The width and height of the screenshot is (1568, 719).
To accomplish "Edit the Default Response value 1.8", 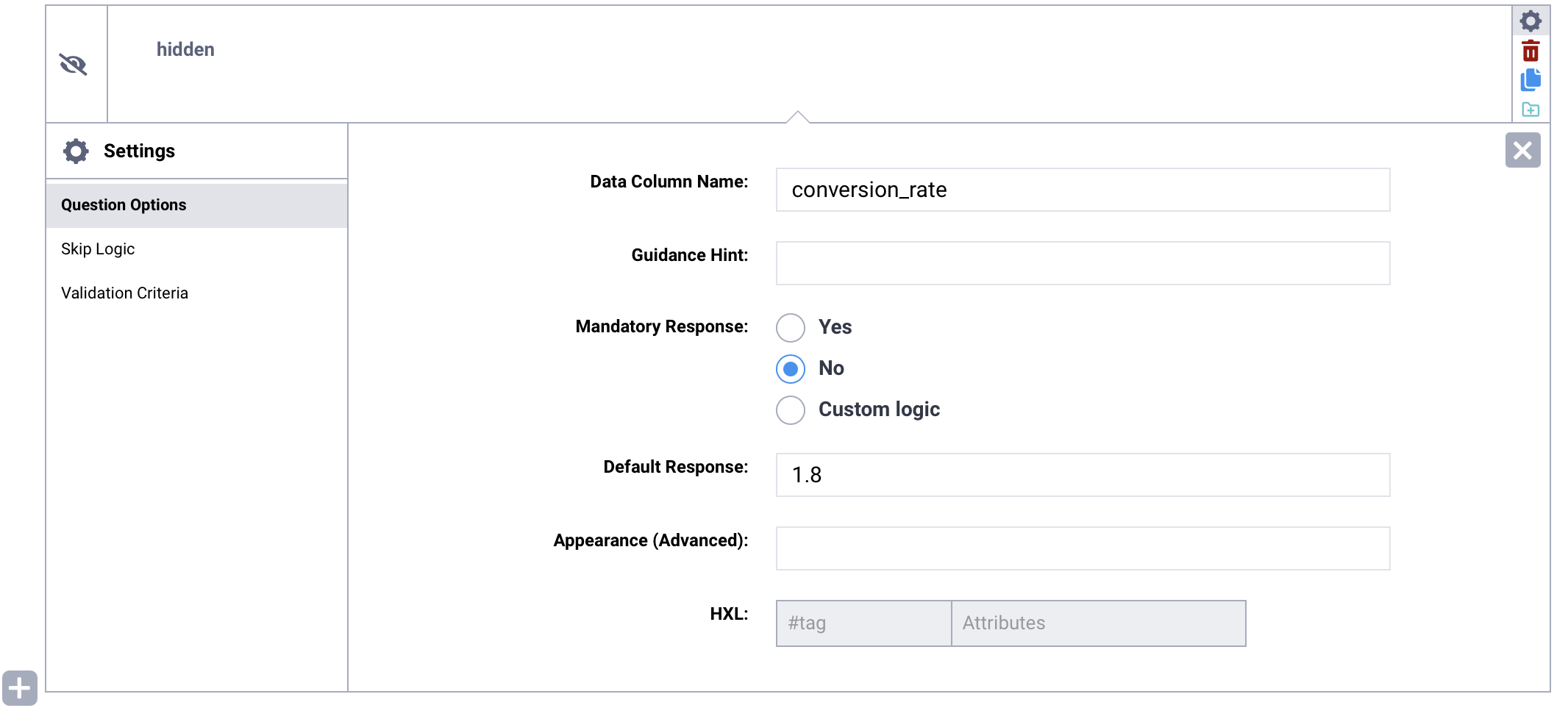I will (1082, 475).
